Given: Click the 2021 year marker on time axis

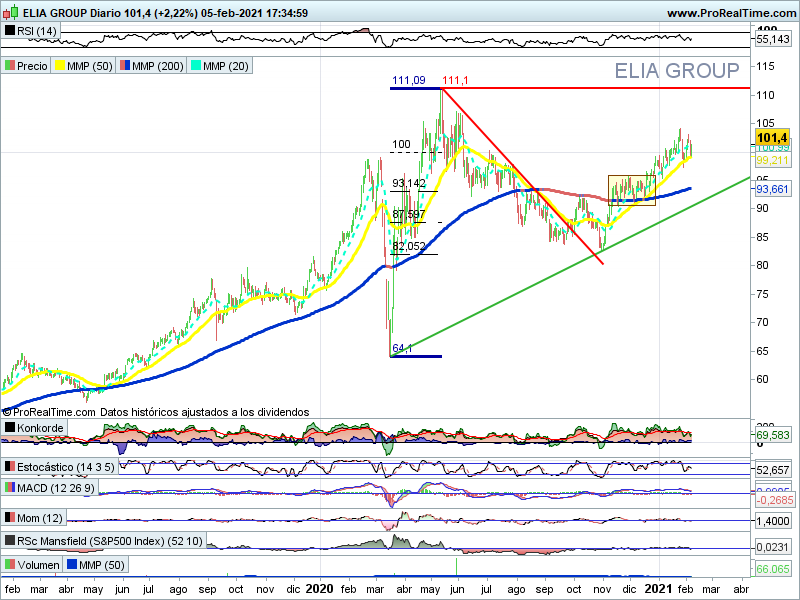Looking at the screenshot, I should click(659, 589).
